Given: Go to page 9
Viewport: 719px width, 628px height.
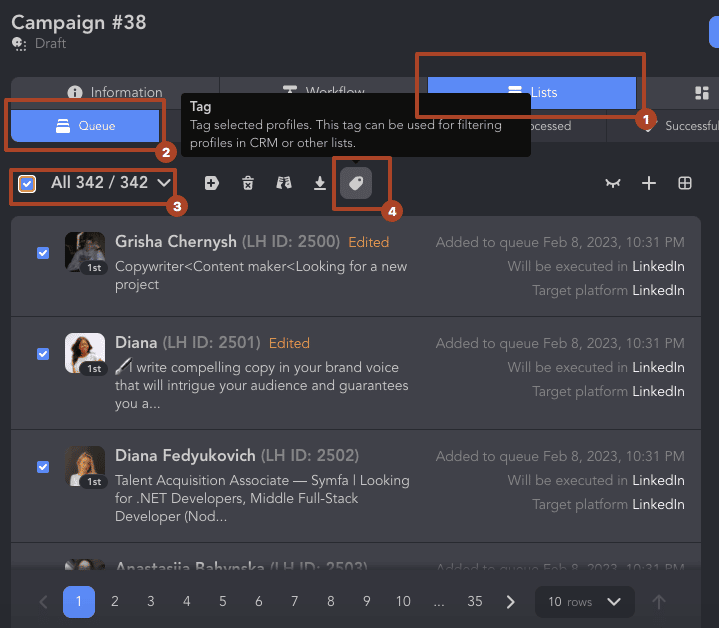Looking at the screenshot, I should coord(366,602).
